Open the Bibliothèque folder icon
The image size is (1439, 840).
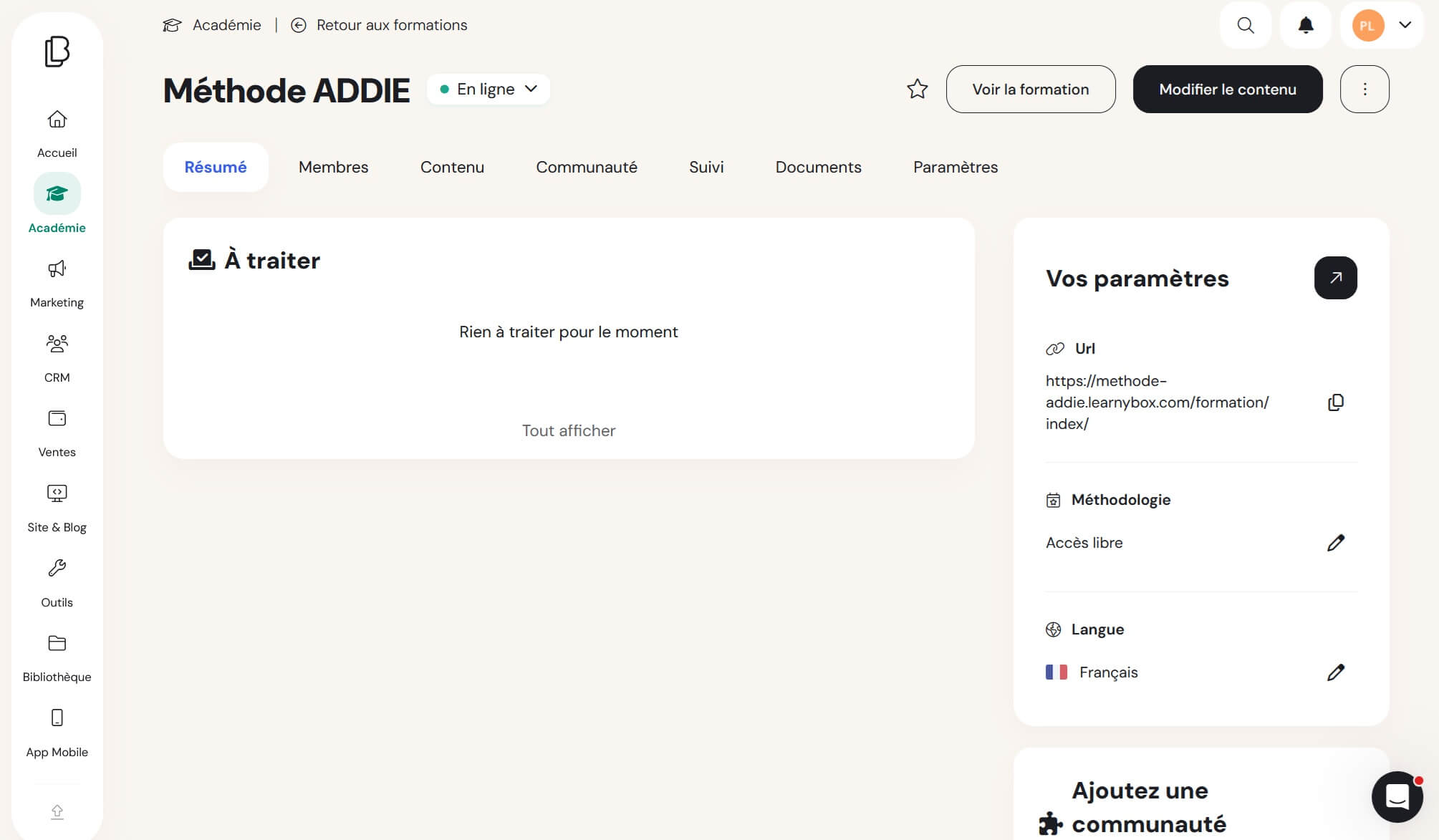tap(57, 643)
